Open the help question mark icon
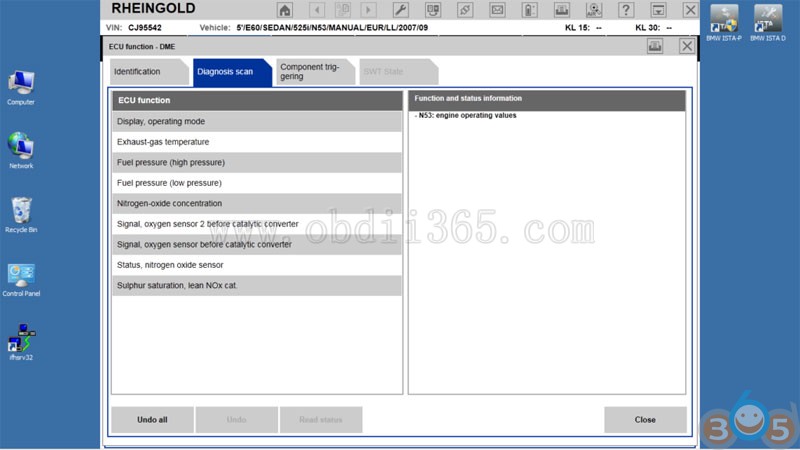Image resolution: width=800 pixels, height=450 pixels. [x=626, y=10]
